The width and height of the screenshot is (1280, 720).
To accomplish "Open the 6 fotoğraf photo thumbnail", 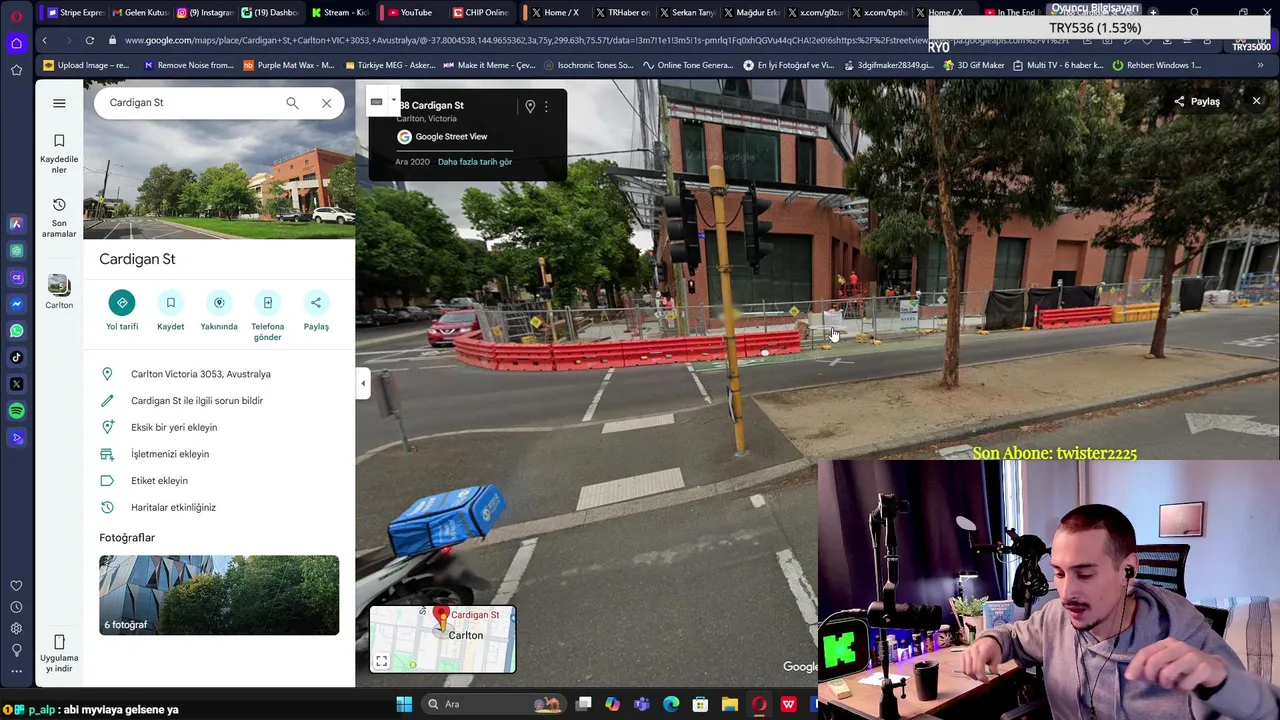I will (219, 595).
